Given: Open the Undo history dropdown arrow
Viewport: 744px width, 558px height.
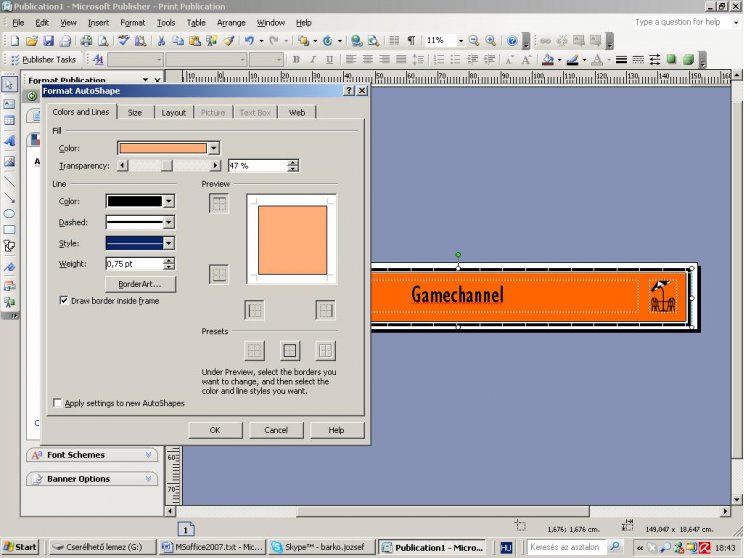Looking at the screenshot, I should click(x=261, y=41).
